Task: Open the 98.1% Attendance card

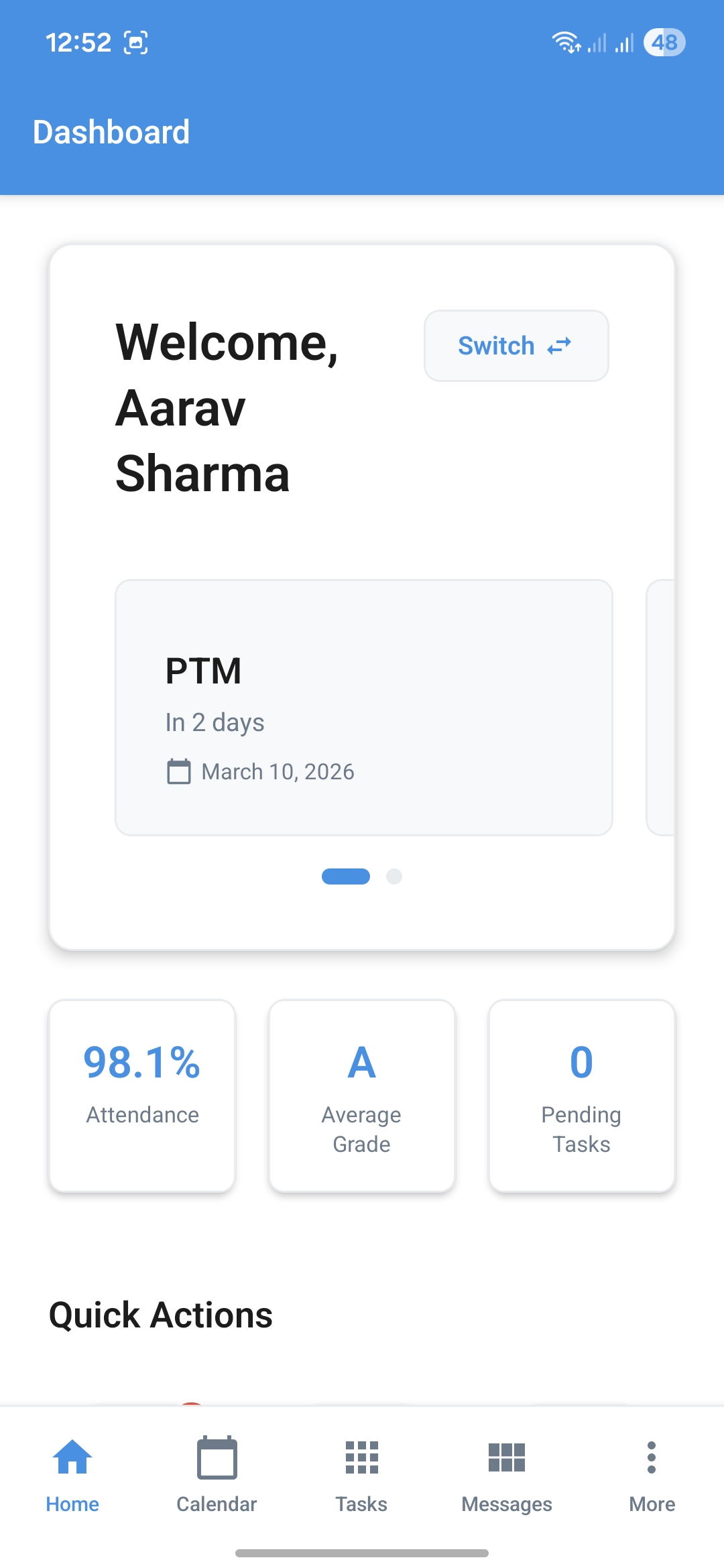Action: pos(141,1094)
